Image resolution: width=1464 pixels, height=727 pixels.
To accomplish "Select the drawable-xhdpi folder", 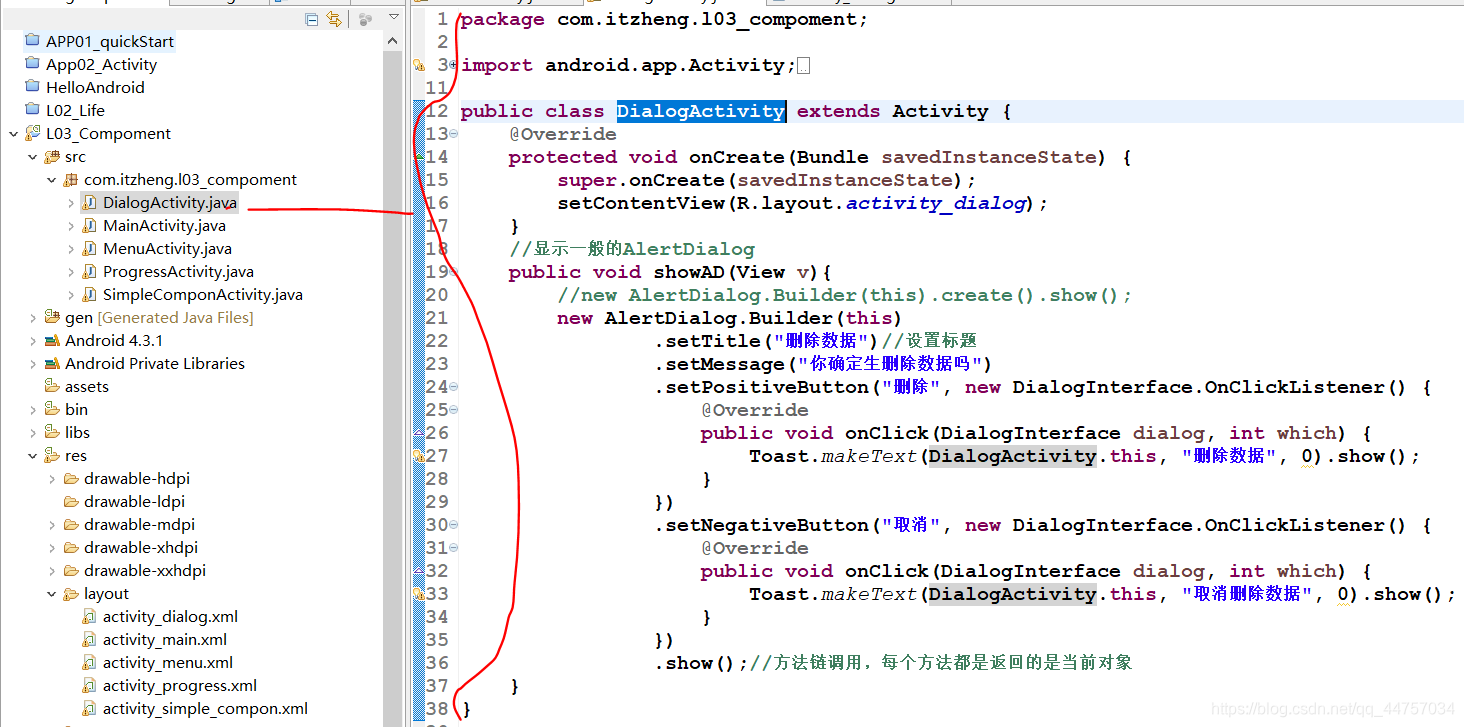I will pos(141,547).
